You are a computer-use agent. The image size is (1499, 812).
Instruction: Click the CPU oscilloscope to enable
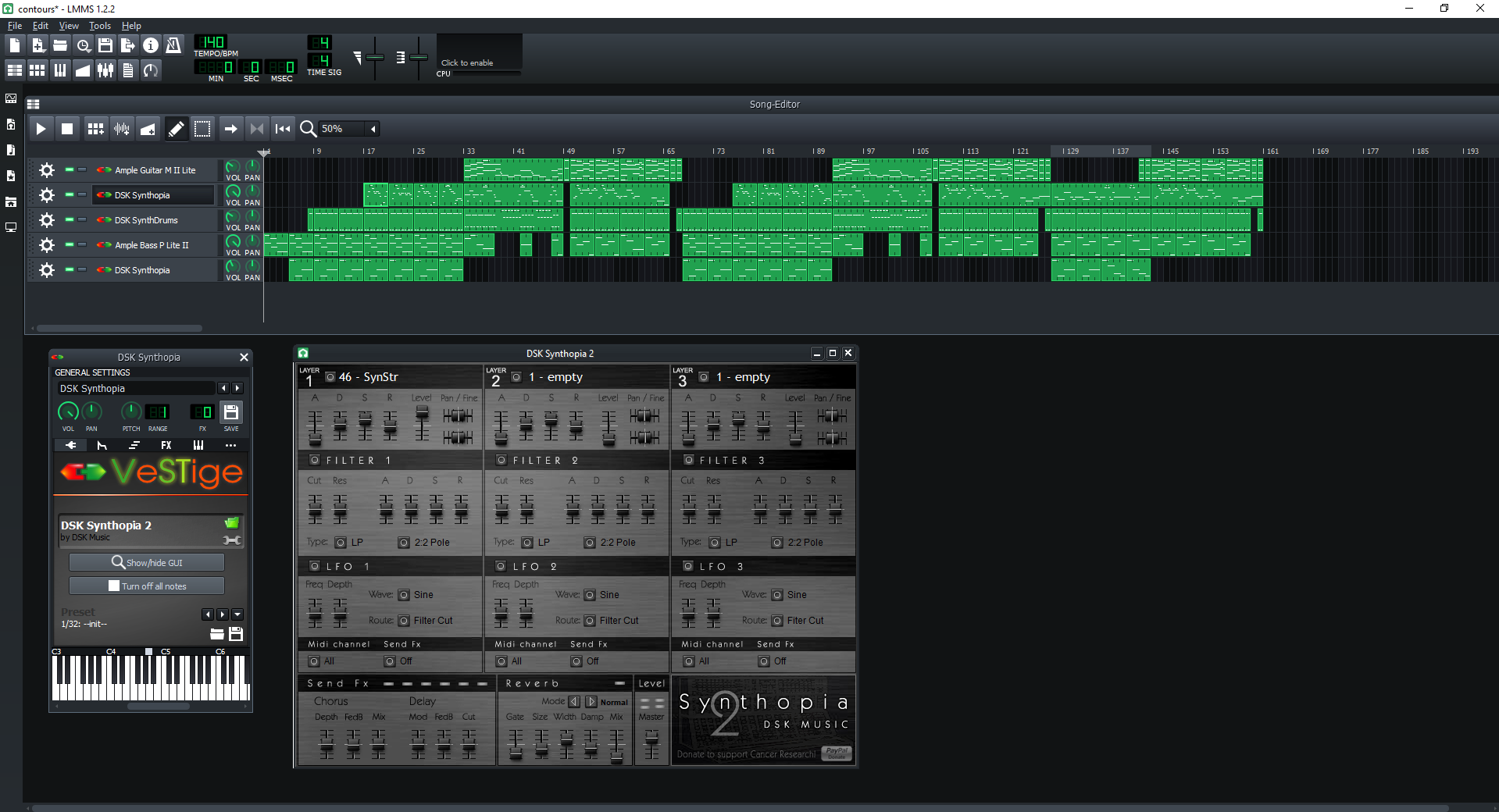coord(479,52)
